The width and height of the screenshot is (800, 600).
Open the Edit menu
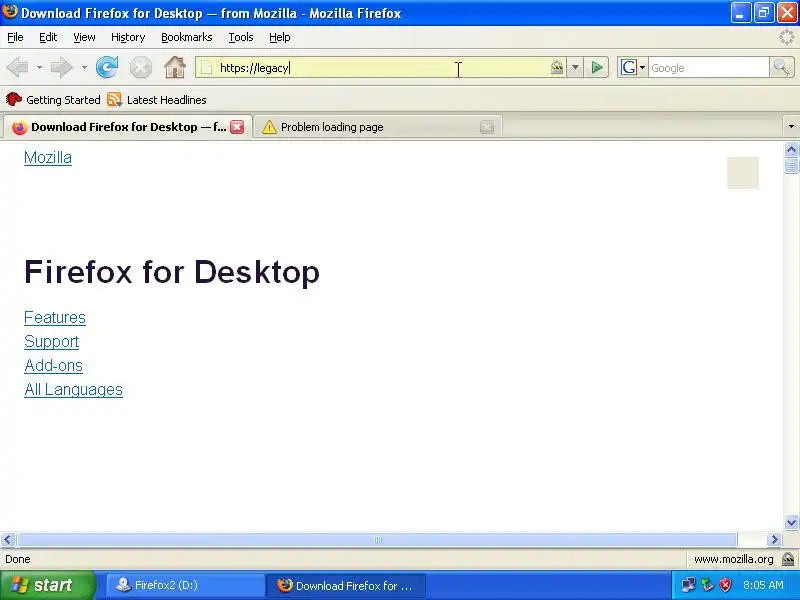(x=48, y=37)
